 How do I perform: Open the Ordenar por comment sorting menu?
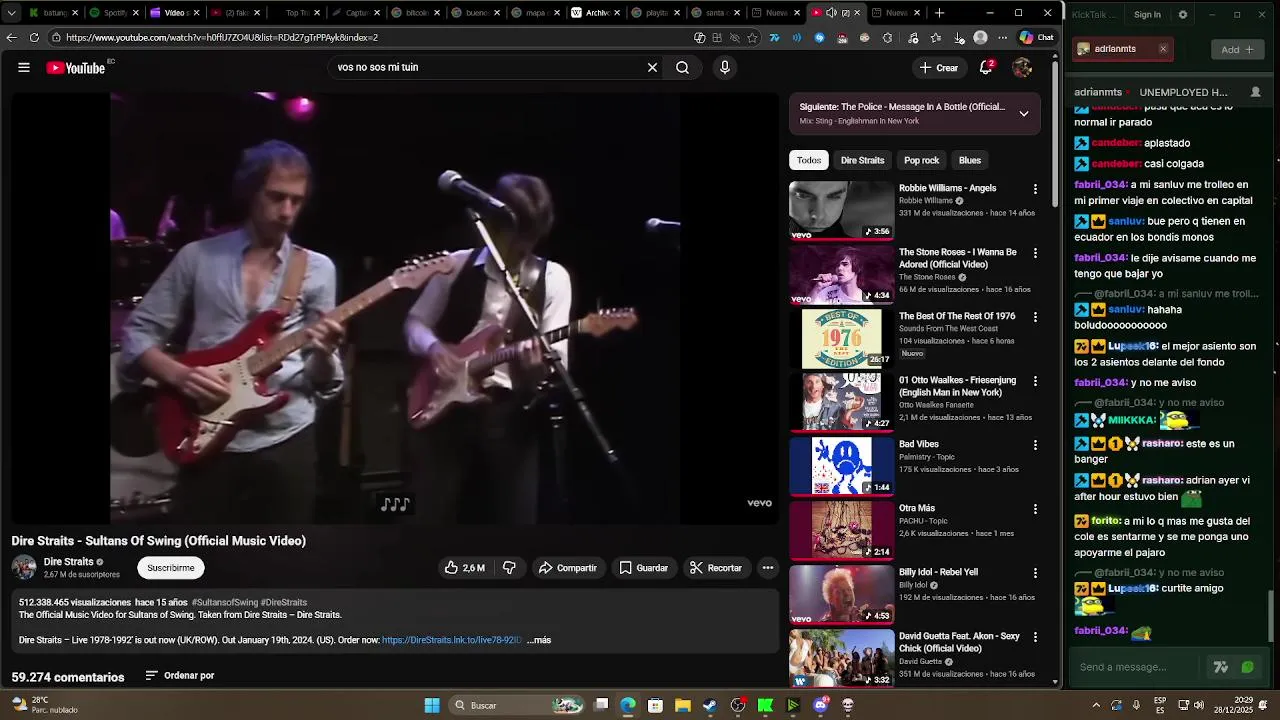tap(180, 676)
